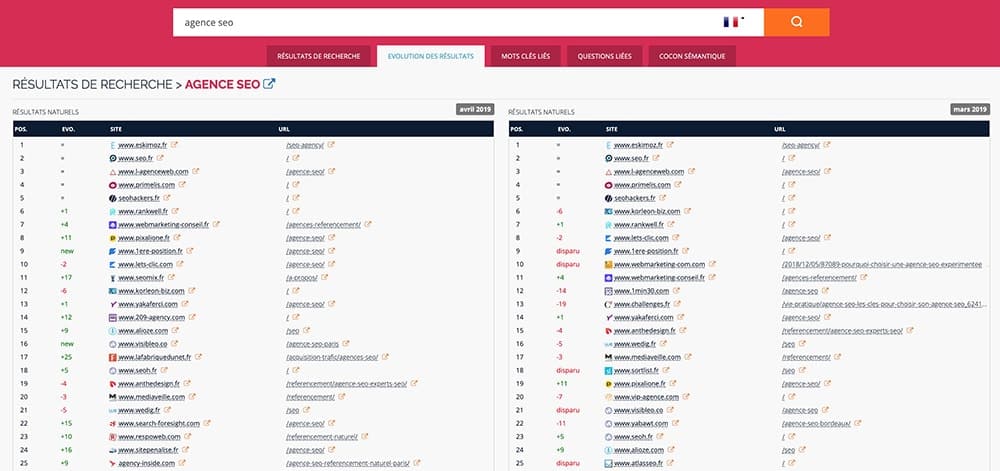The width and height of the screenshot is (1000, 471).
Task: Open external link icon beside AGENCE SEO heading
Action: 269,83
